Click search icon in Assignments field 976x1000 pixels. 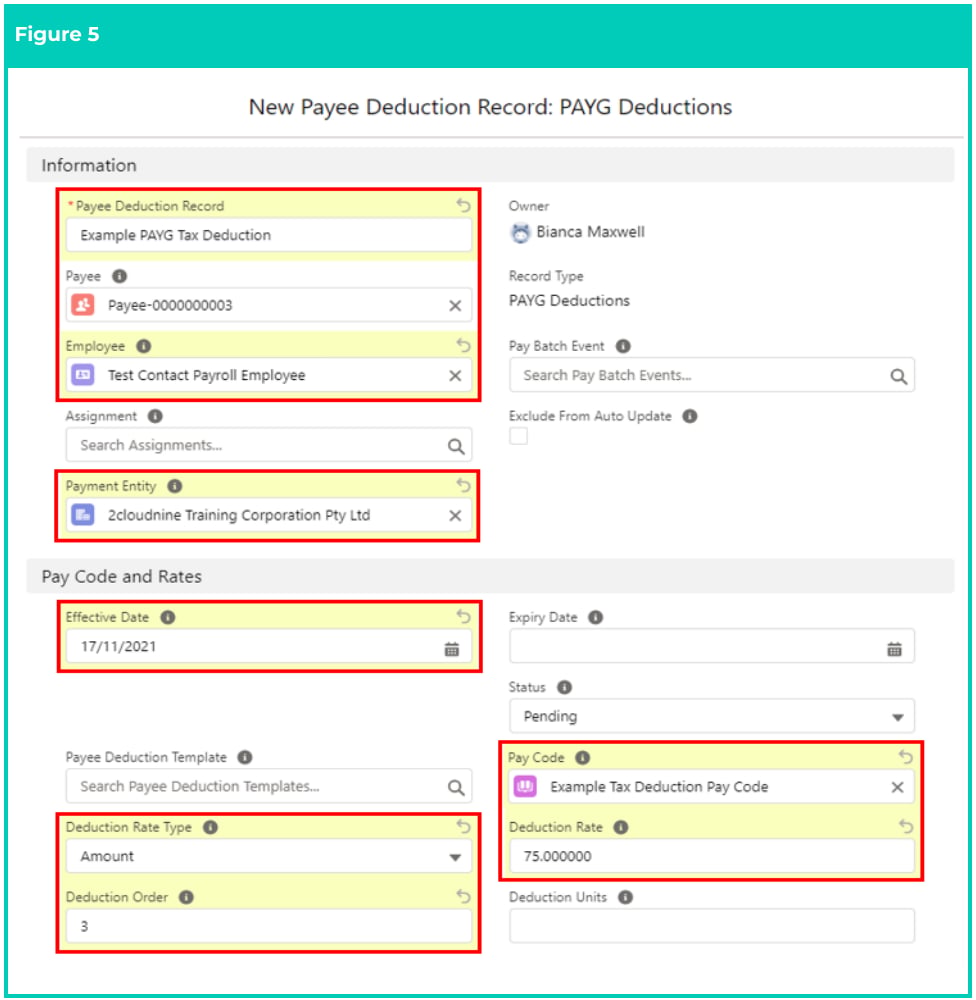(455, 446)
